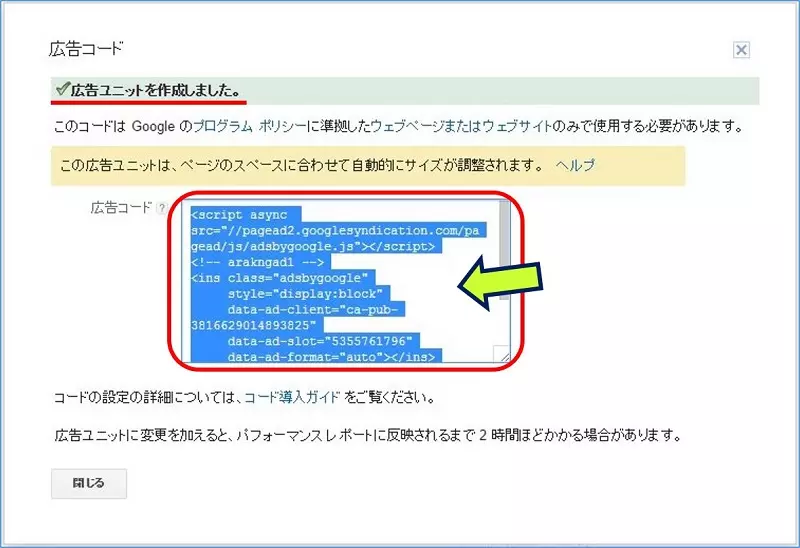Viewport: 800px width, 548px height.
Task: Click inside the ad code text area
Action: tap(345, 281)
